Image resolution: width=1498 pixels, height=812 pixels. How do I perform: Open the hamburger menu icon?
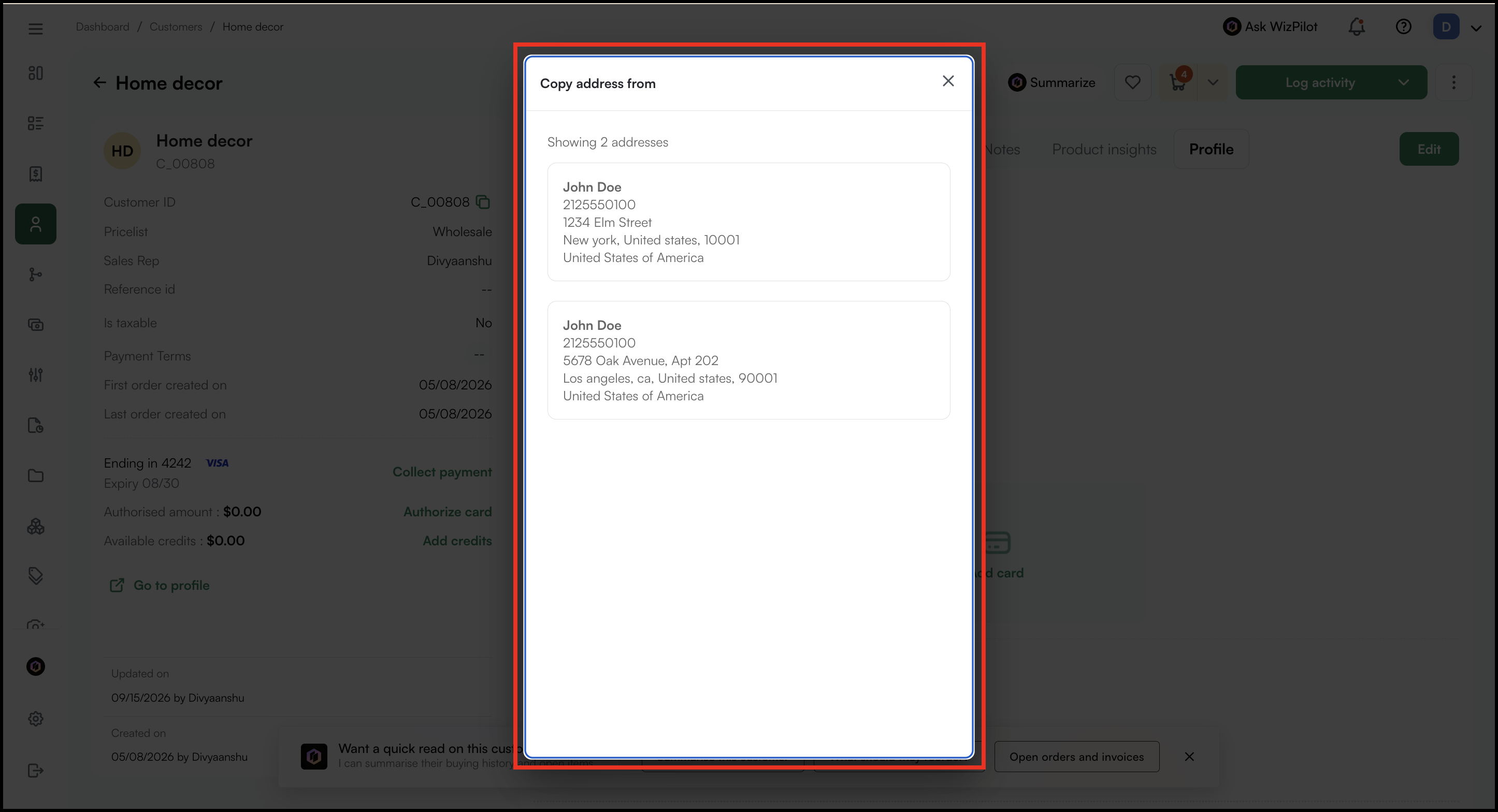(35, 28)
